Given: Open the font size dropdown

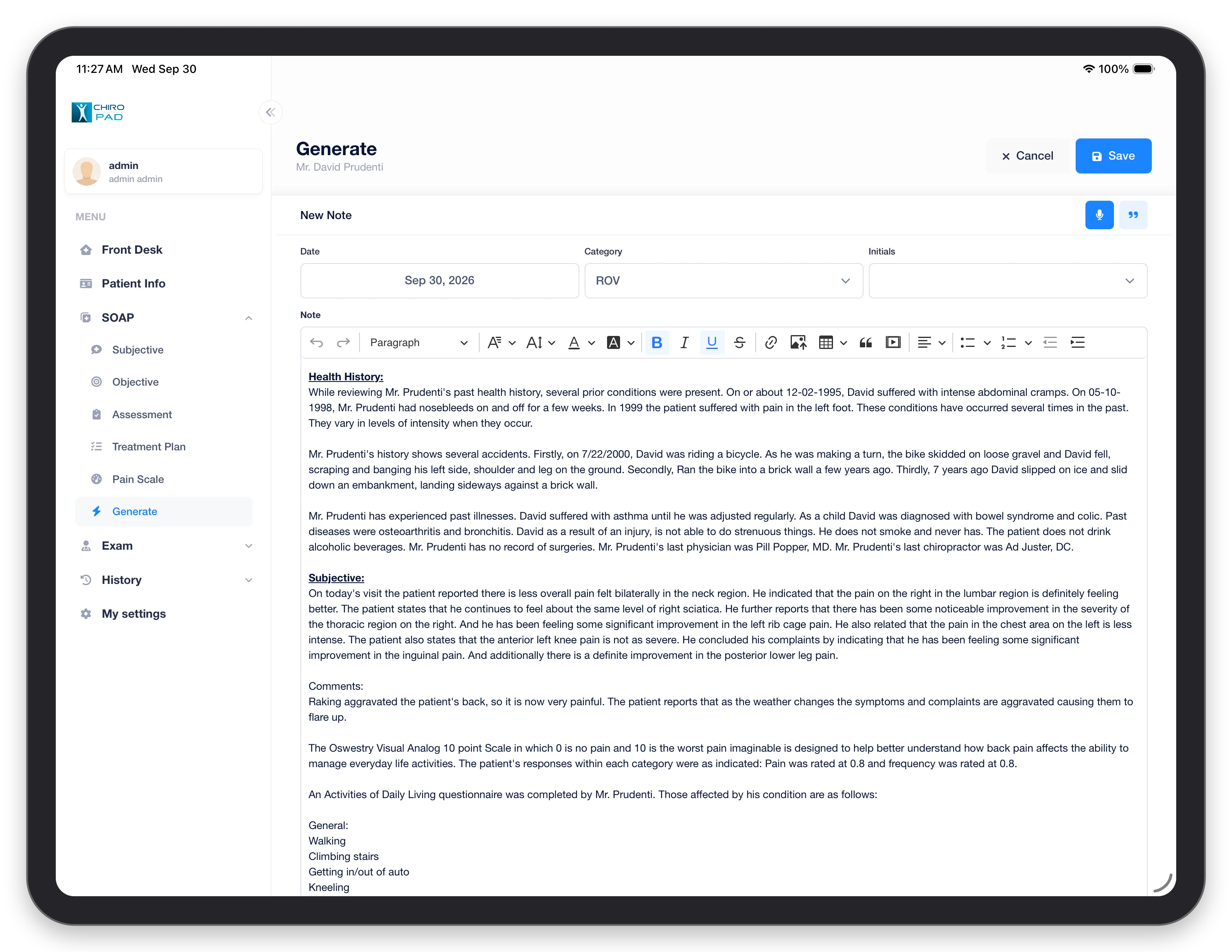Looking at the screenshot, I should pyautogui.click(x=540, y=342).
